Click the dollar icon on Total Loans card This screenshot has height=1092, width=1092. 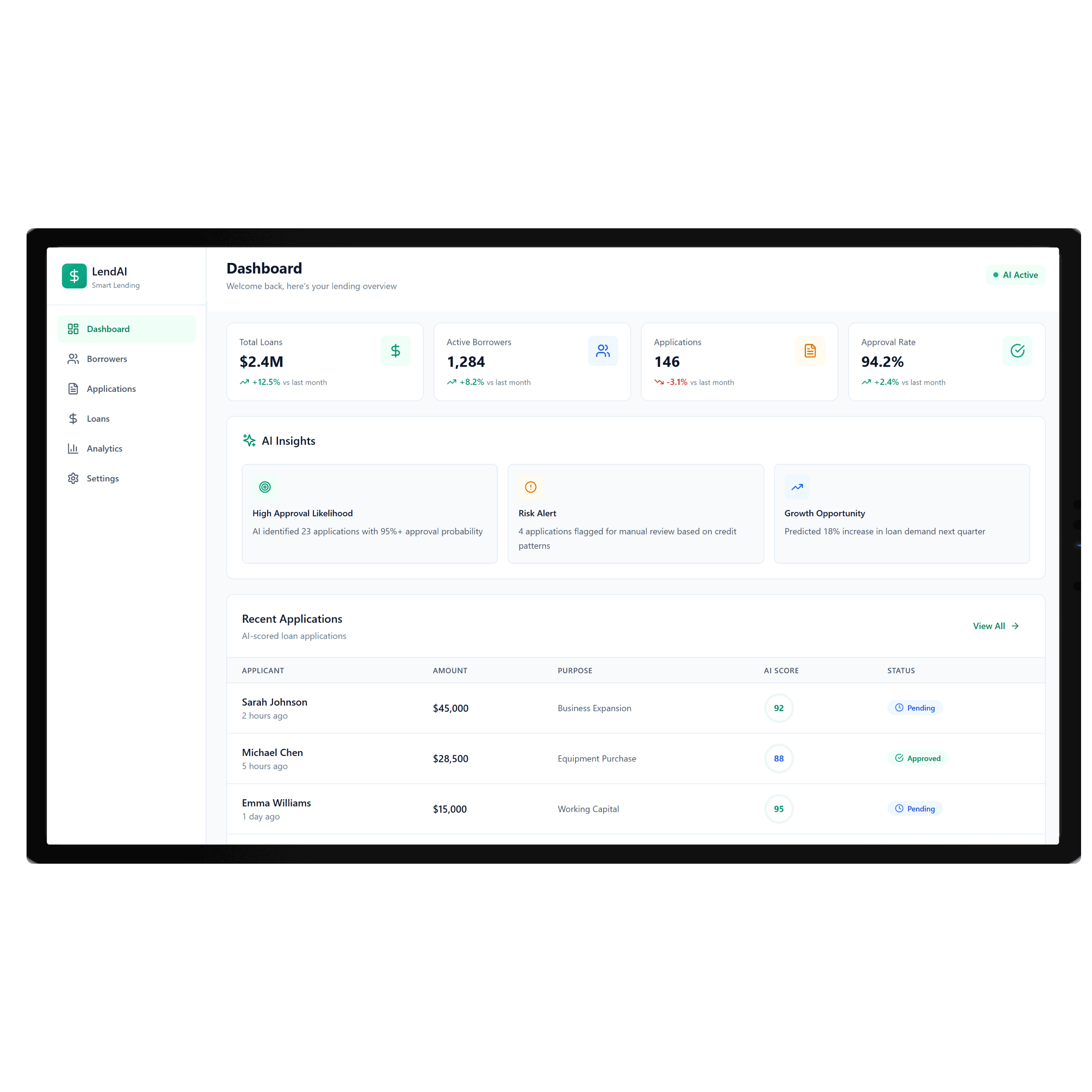tap(396, 350)
